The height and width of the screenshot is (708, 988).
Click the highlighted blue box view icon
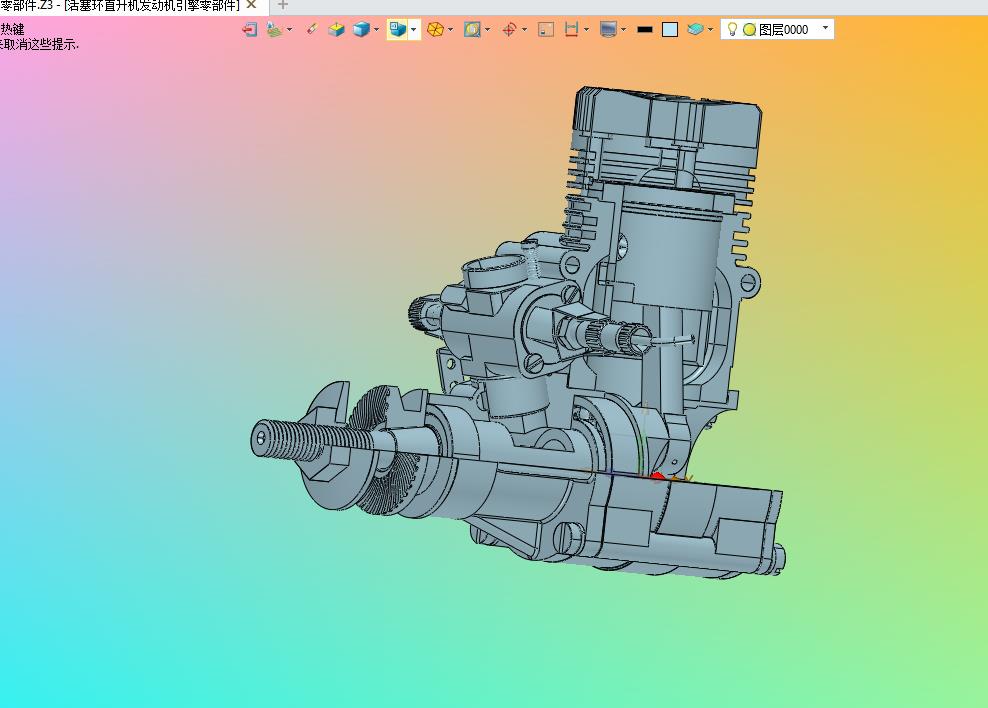(398, 30)
